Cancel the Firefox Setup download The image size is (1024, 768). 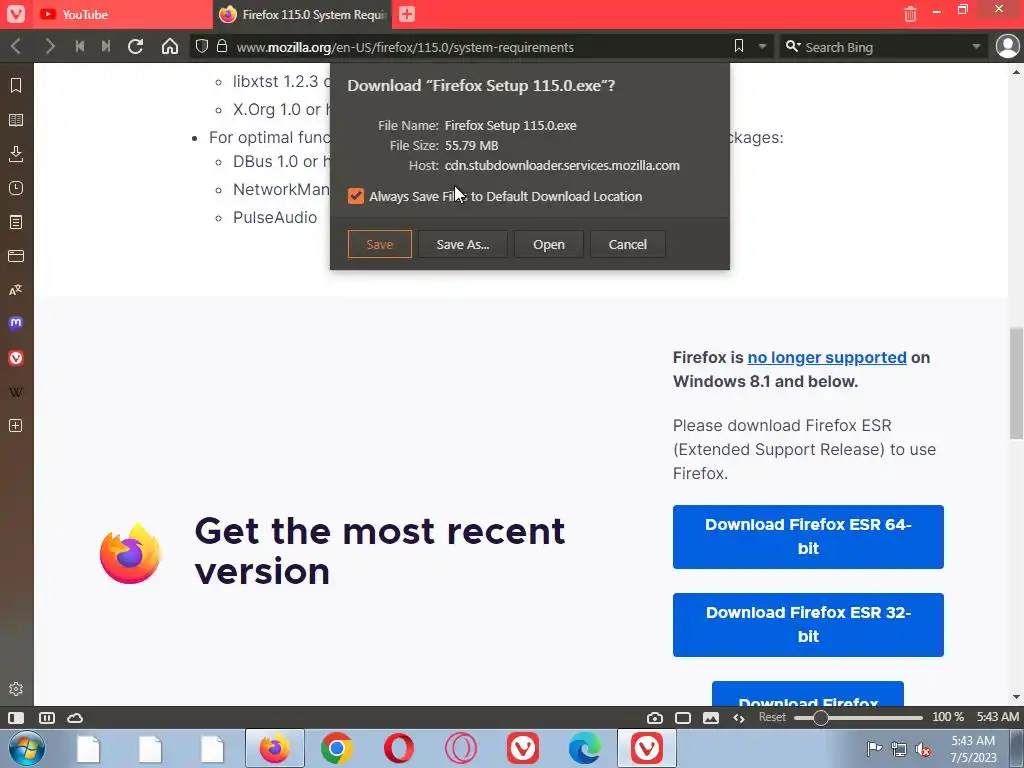point(628,244)
